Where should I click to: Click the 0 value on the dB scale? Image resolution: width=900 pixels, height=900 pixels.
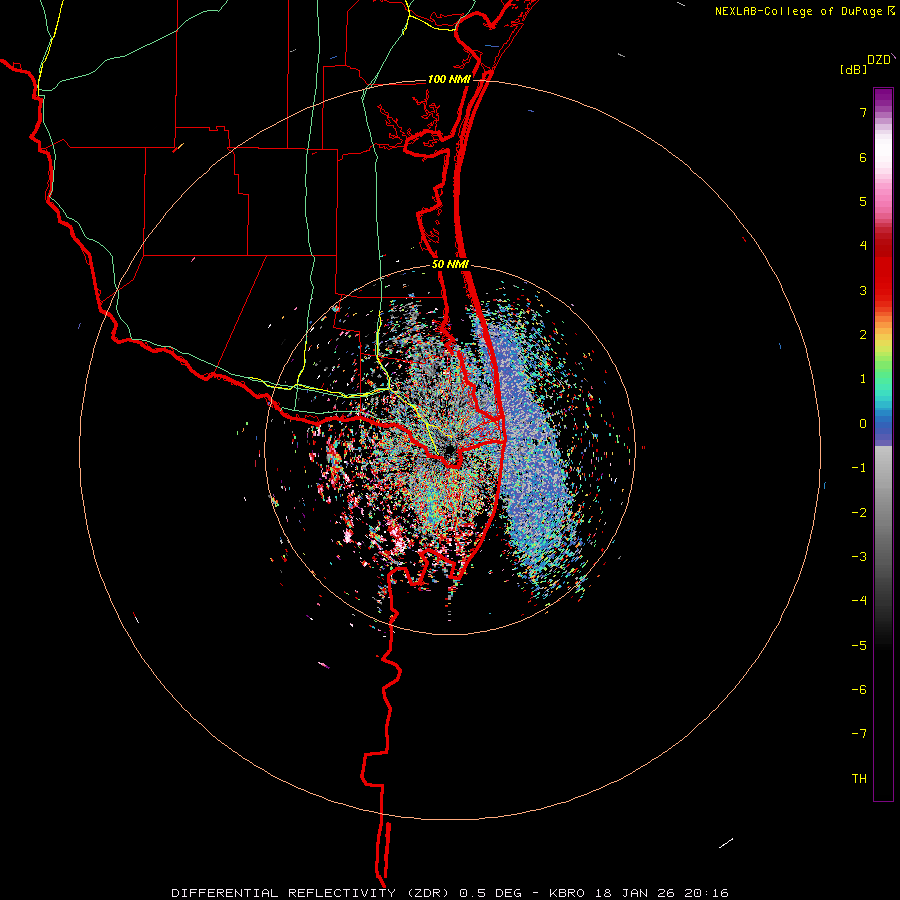[x=863, y=424]
